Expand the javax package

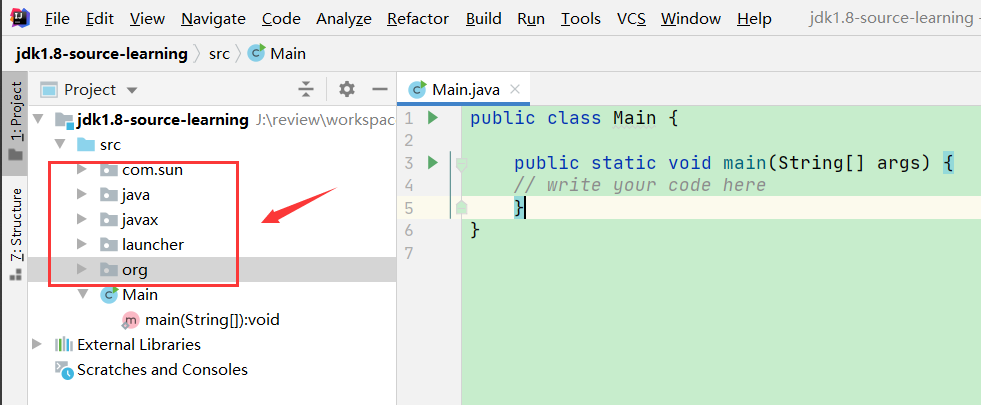(x=81, y=219)
